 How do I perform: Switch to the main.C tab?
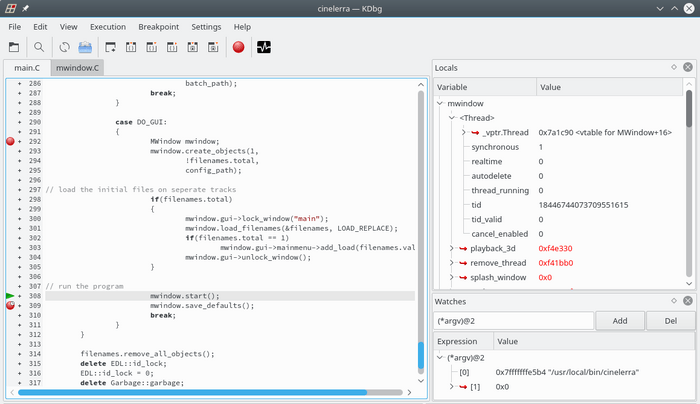(x=27, y=67)
